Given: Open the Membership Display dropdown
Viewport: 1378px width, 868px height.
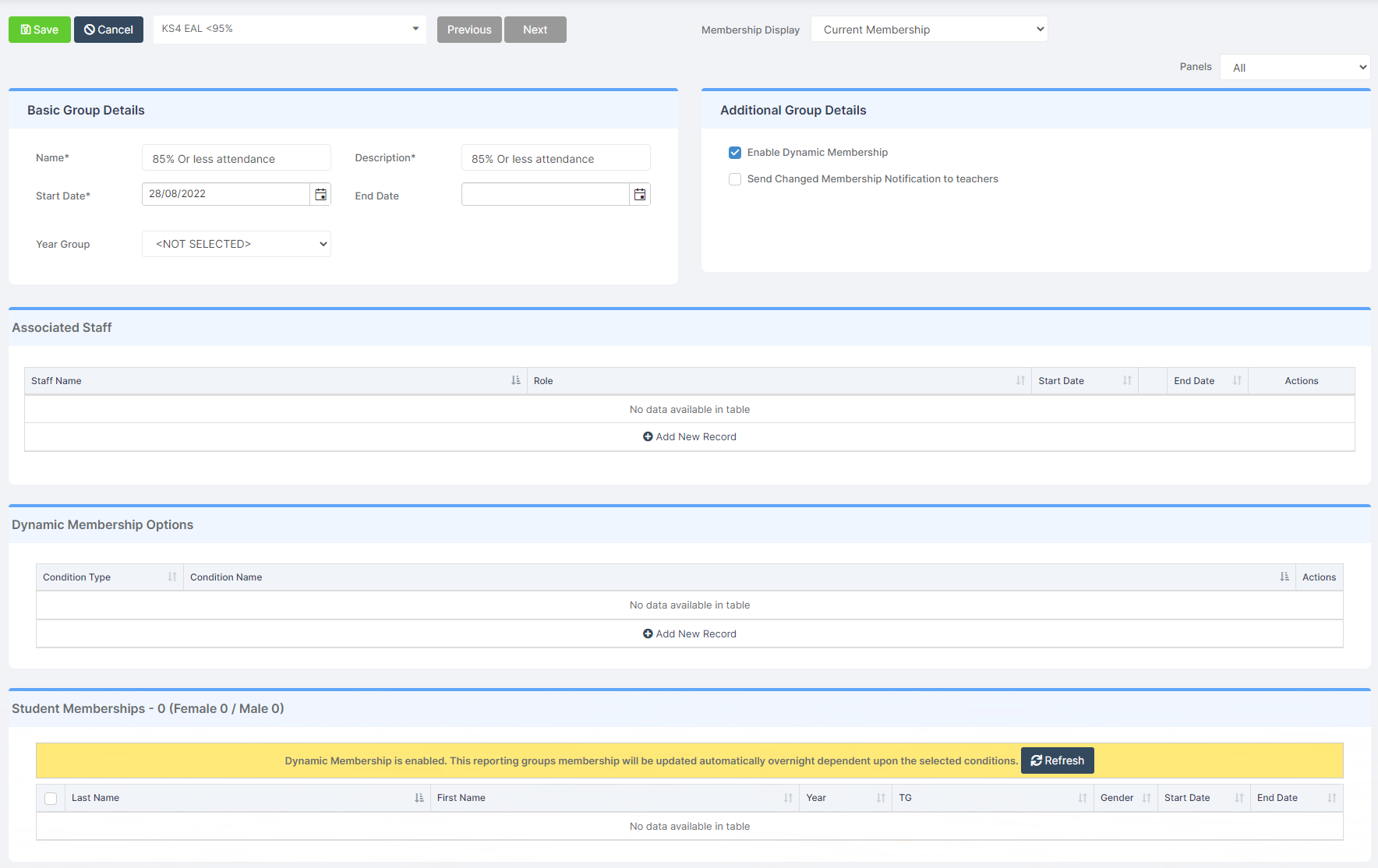Looking at the screenshot, I should pyautogui.click(x=928, y=29).
